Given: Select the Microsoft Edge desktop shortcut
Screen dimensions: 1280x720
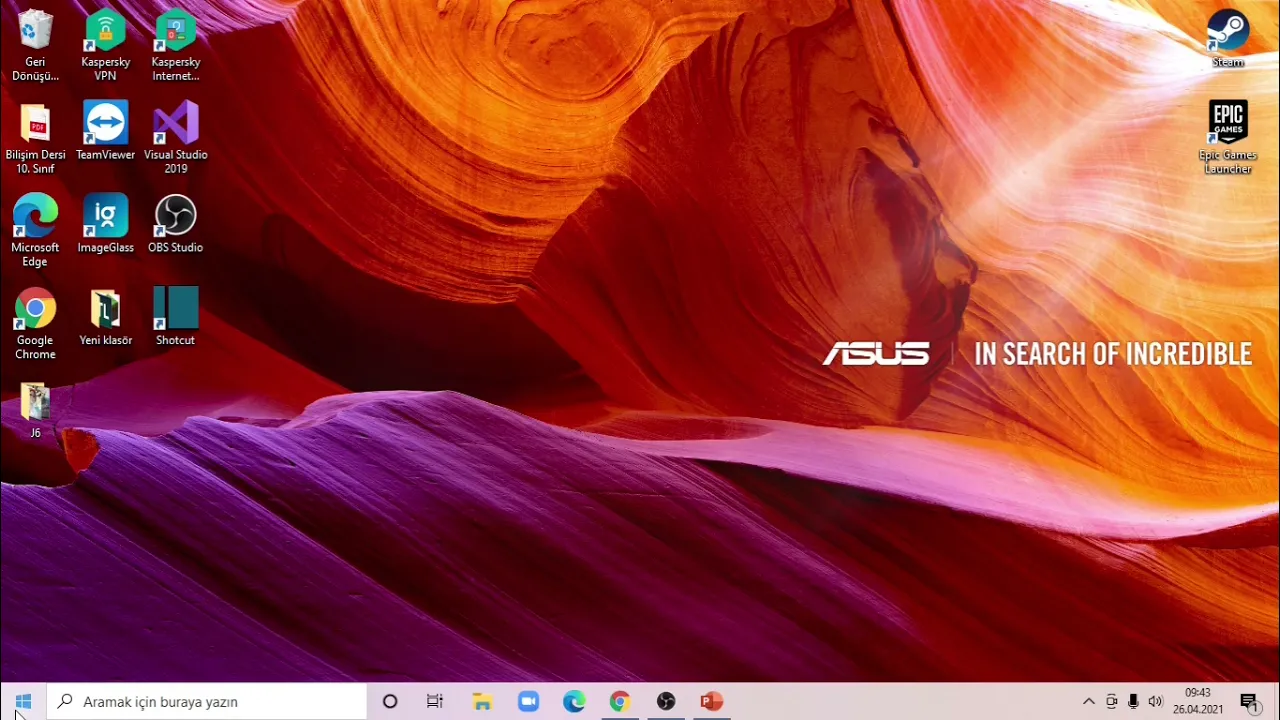Looking at the screenshot, I should pos(35,231).
